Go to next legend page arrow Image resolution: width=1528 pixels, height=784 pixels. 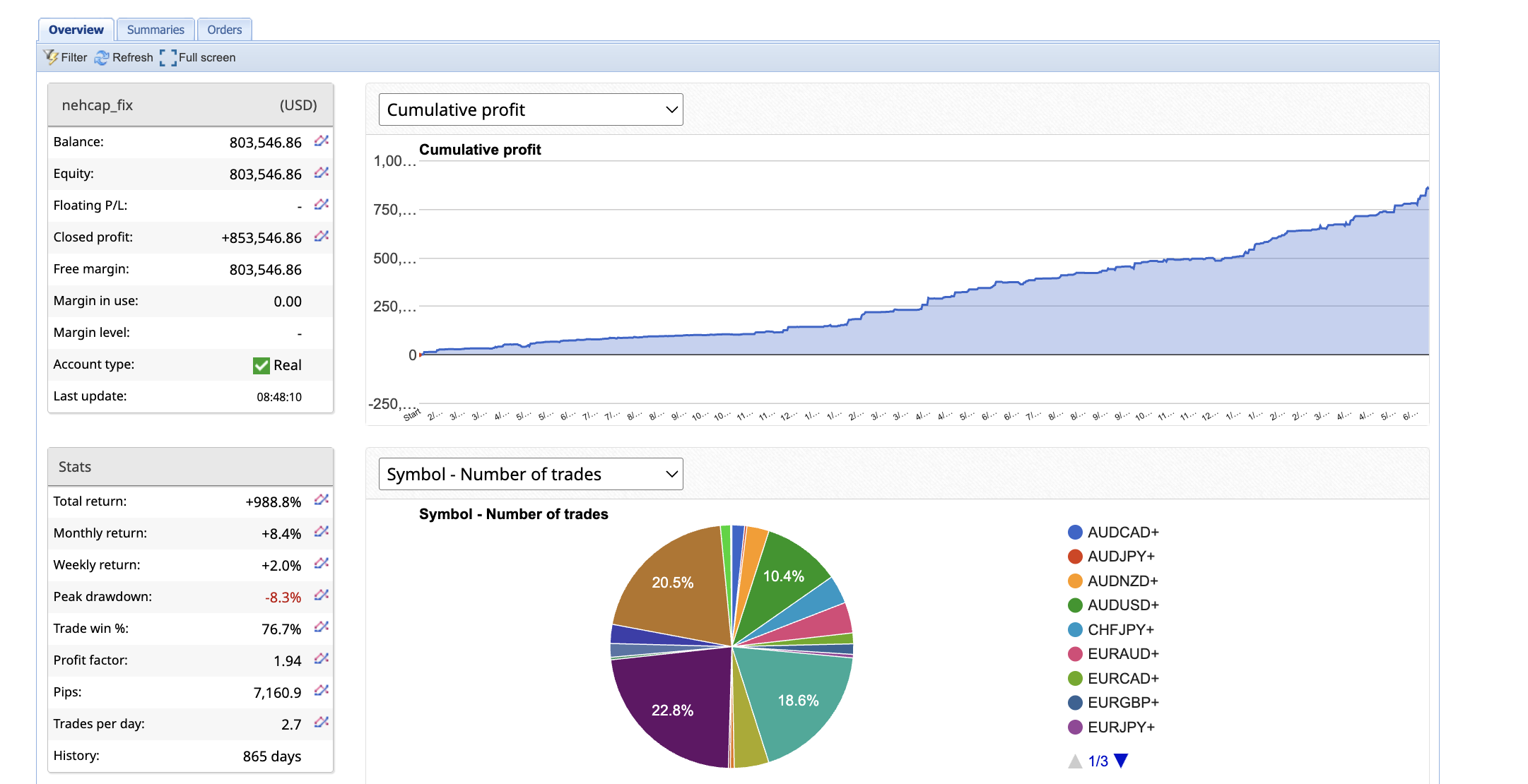(x=1121, y=761)
